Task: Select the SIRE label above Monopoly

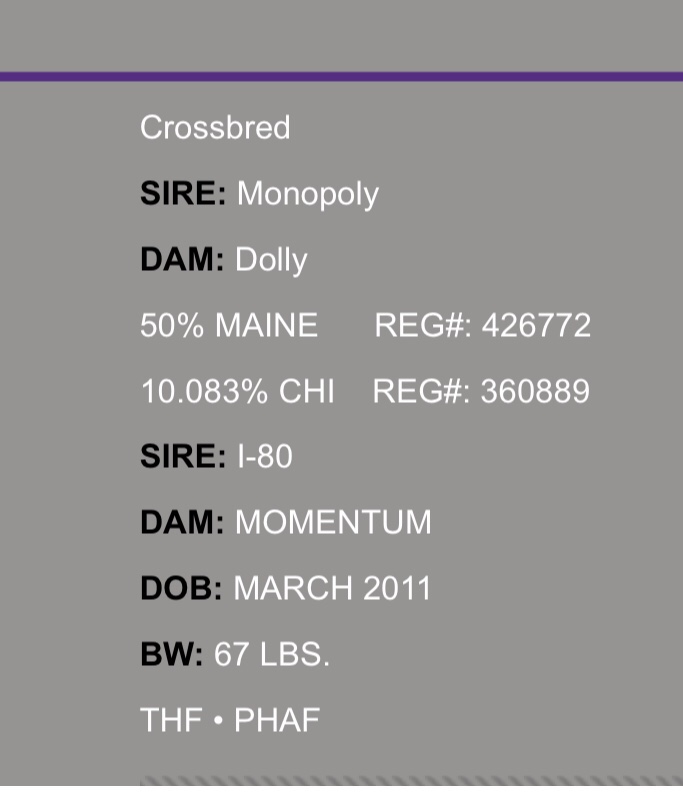Action: coord(183,193)
